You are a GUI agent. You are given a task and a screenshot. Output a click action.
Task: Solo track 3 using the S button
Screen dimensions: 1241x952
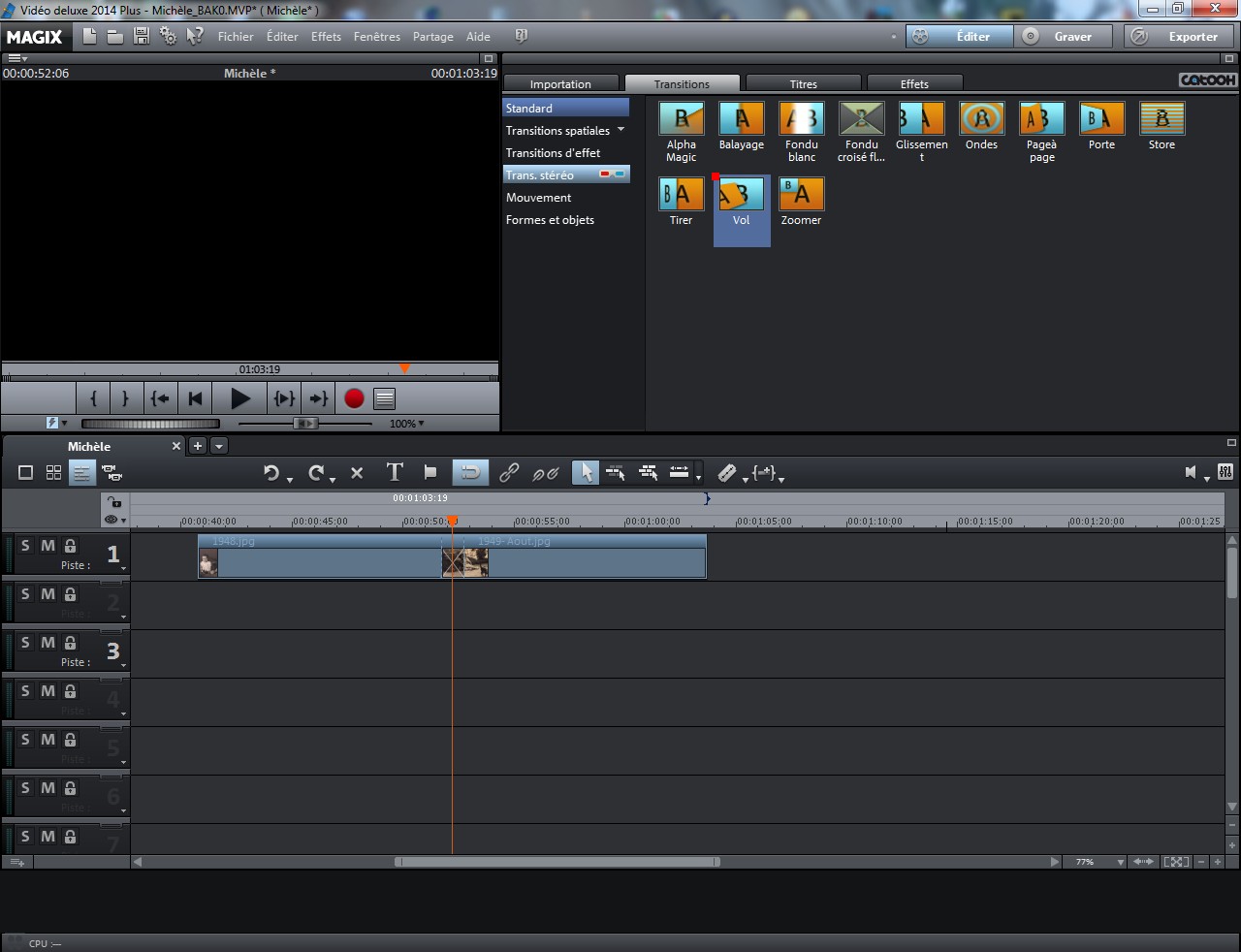point(26,643)
